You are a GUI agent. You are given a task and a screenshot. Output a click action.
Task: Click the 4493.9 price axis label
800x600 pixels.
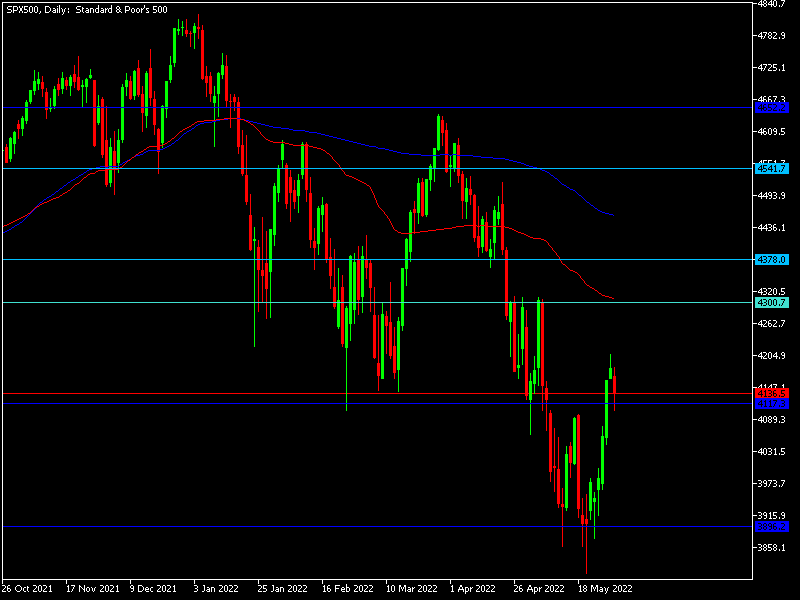click(x=771, y=195)
